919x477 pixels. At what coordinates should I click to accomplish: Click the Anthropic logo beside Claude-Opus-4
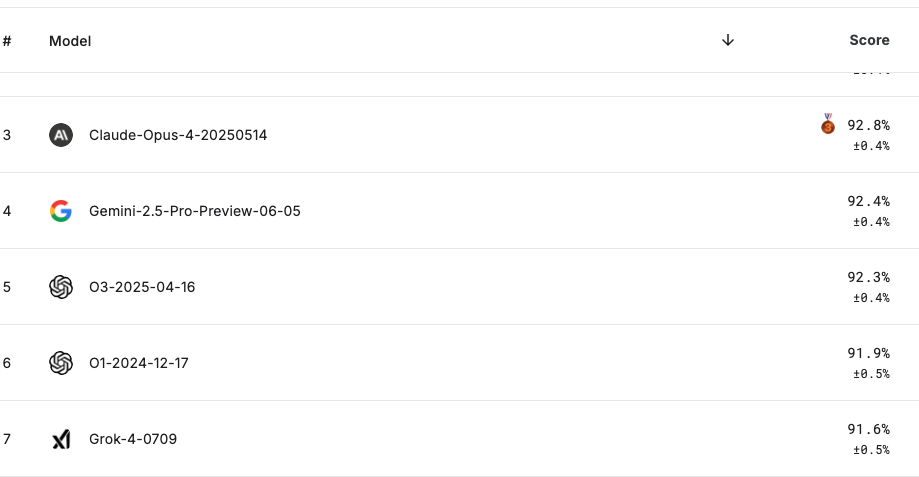[x=61, y=135]
